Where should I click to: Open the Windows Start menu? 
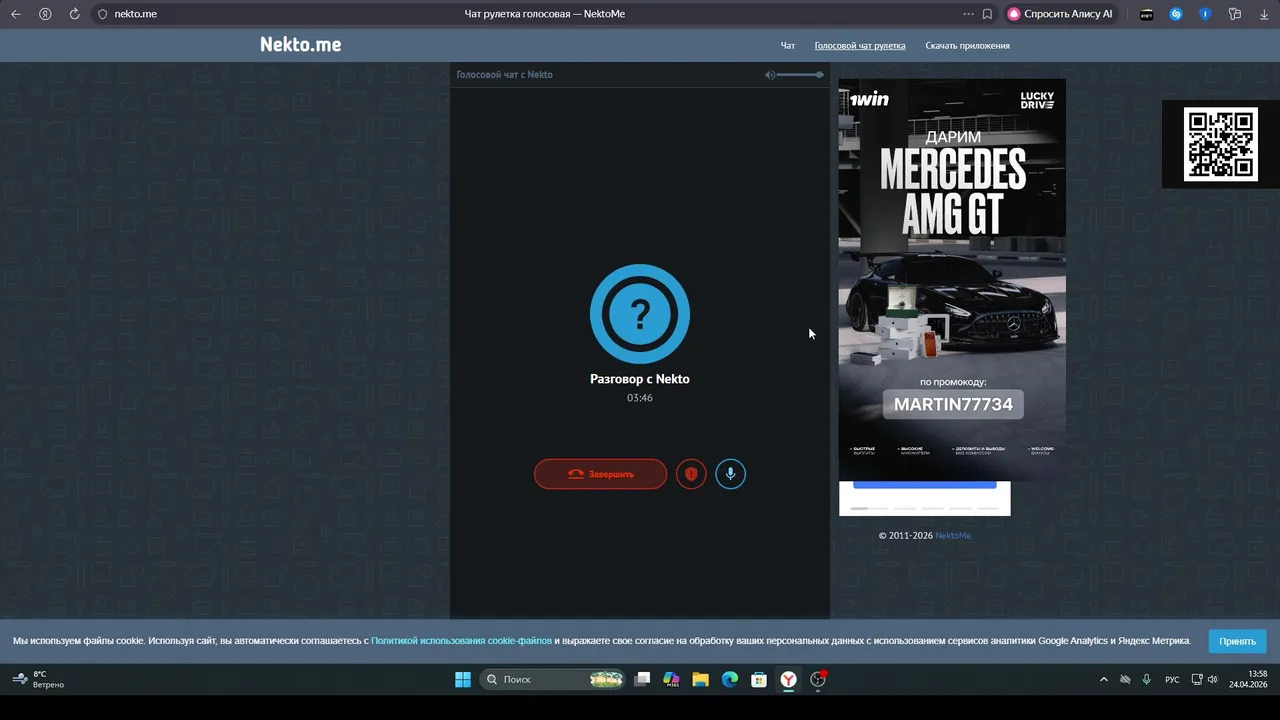click(463, 680)
